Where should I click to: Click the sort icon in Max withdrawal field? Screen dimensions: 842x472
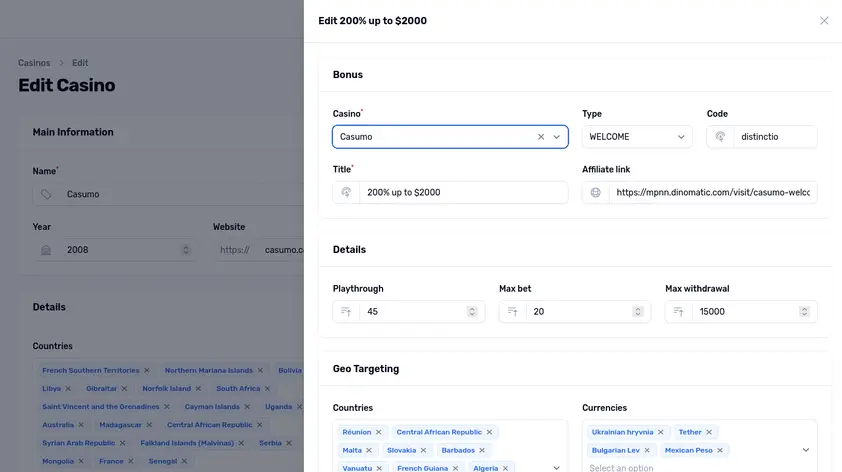click(x=678, y=311)
